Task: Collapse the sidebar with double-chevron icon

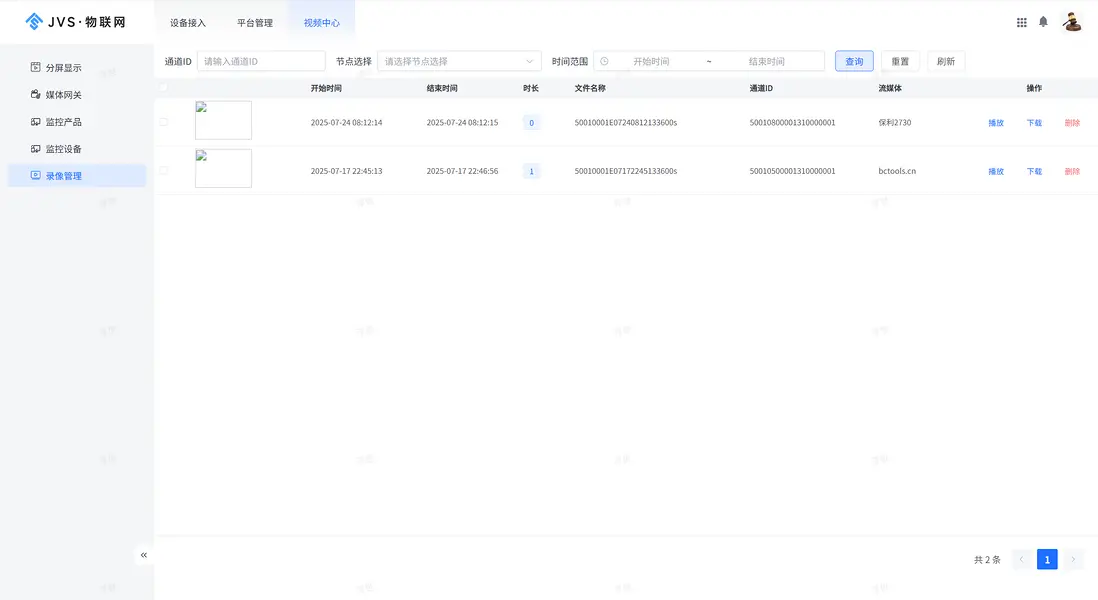Action: coord(144,554)
